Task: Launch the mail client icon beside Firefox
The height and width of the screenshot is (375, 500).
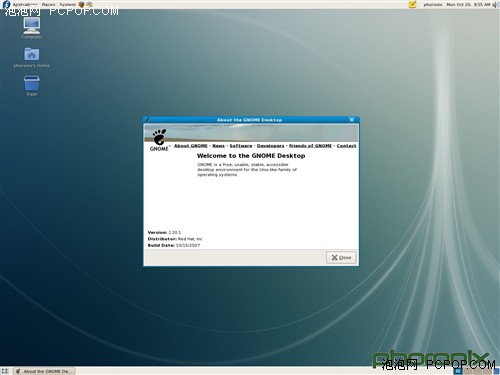Action: click(x=89, y=4)
